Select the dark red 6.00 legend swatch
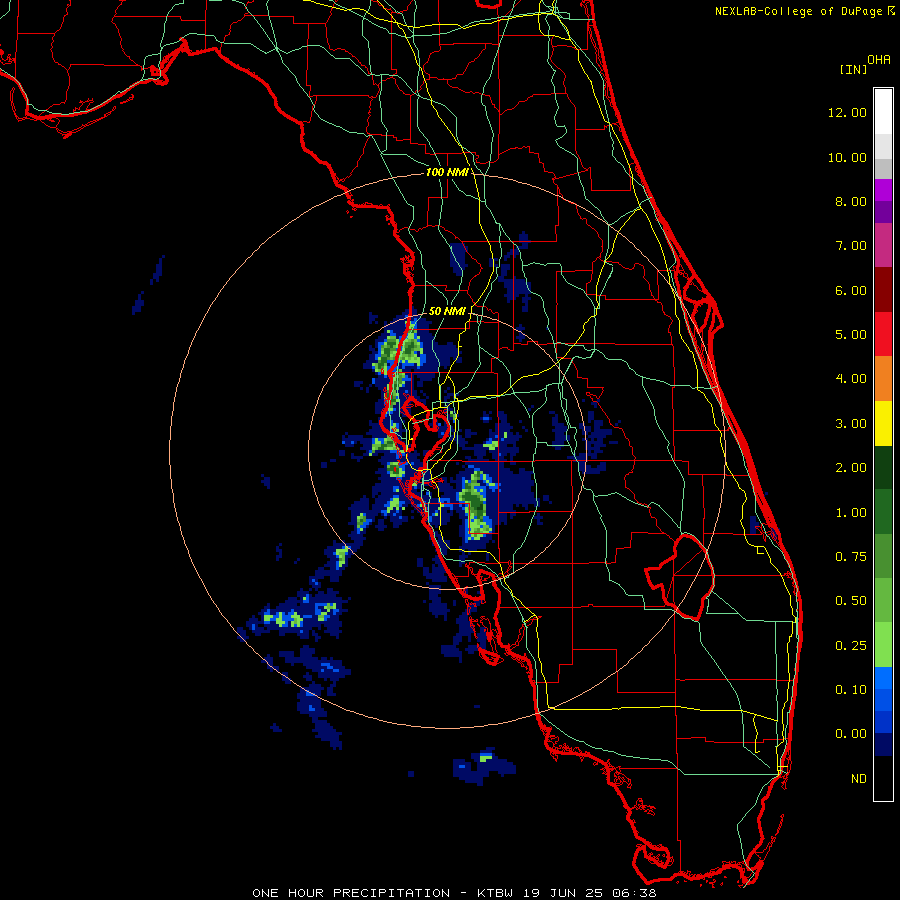This screenshot has width=900, height=900. [883, 289]
